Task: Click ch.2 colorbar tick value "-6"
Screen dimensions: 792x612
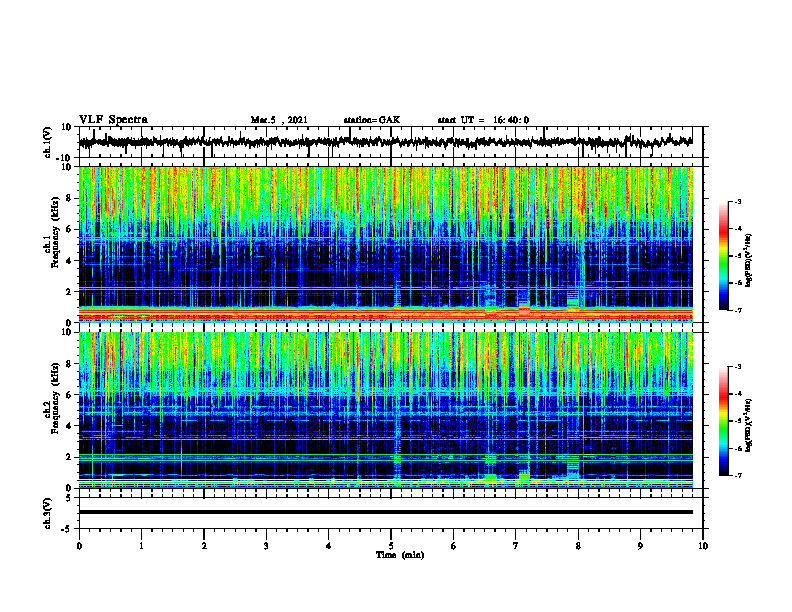Action: click(738, 448)
